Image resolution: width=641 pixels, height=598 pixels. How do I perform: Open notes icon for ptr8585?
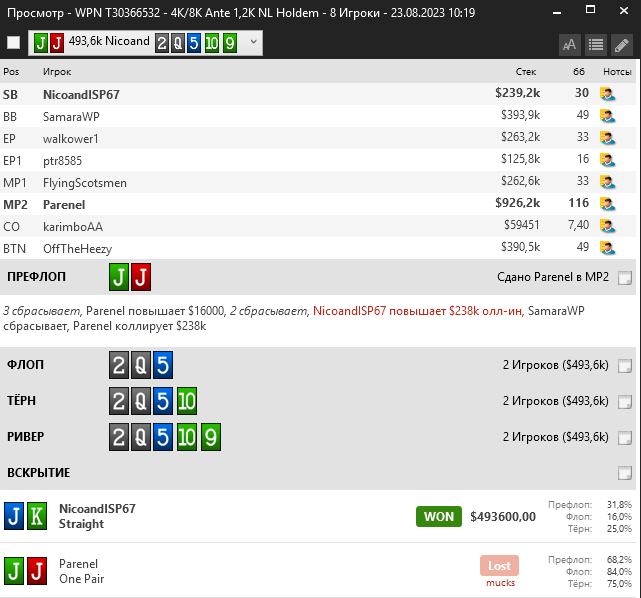(607, 160)
